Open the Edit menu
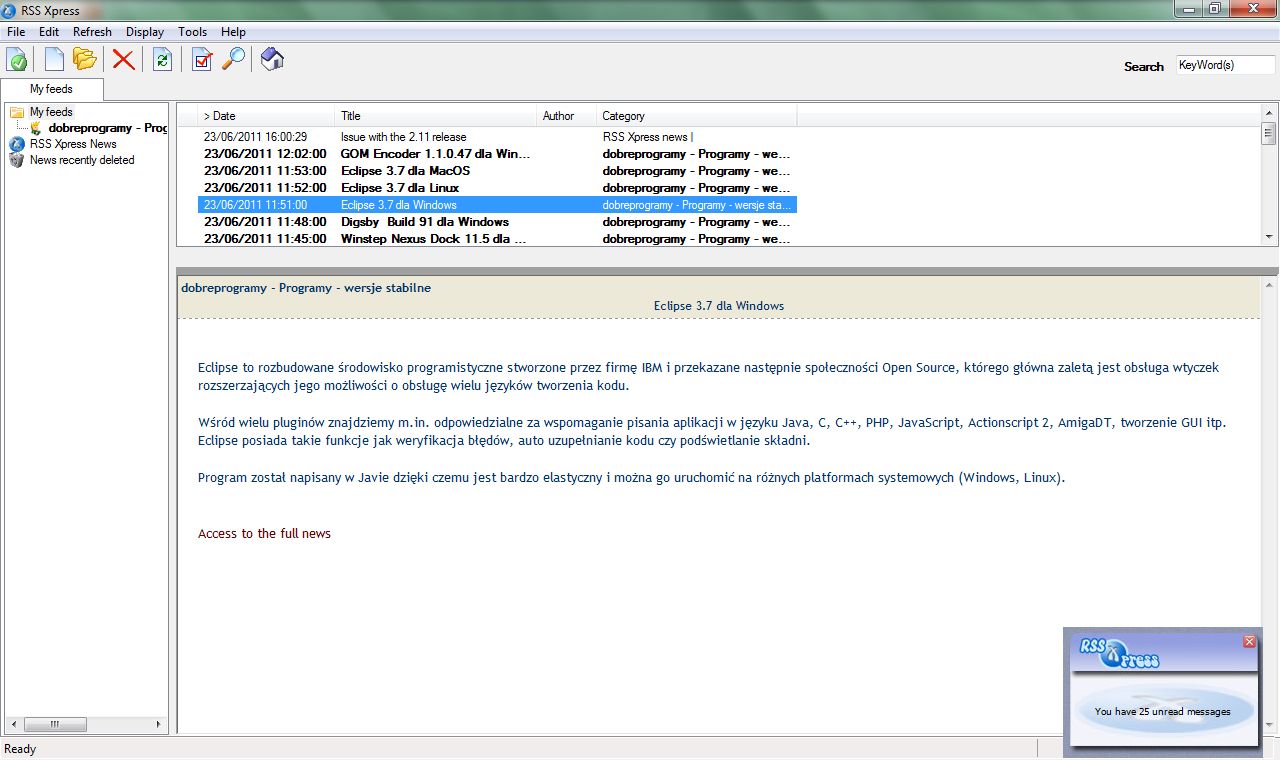 [x=49, y=32]
